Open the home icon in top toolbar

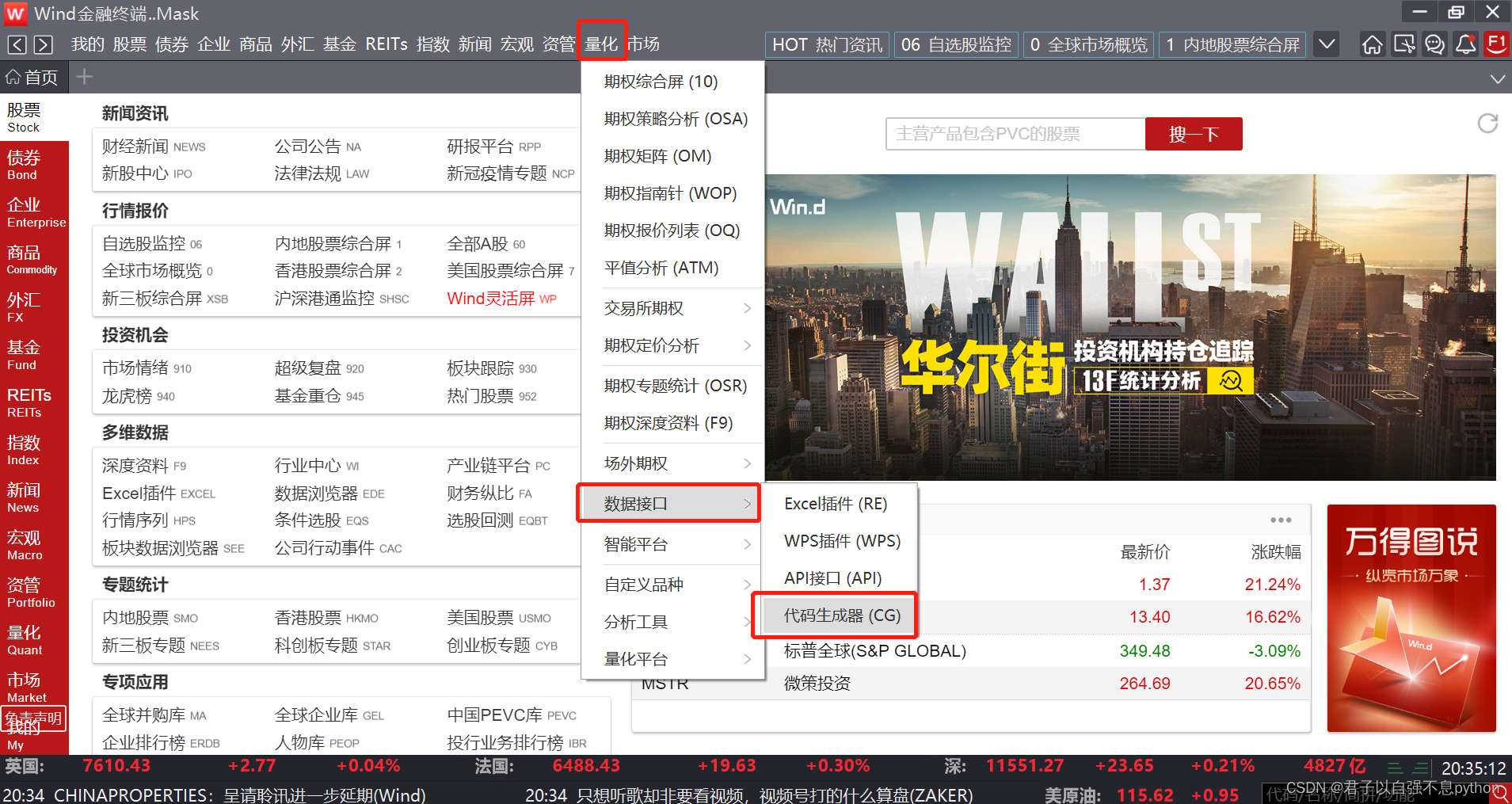(x=1372, y=44)
